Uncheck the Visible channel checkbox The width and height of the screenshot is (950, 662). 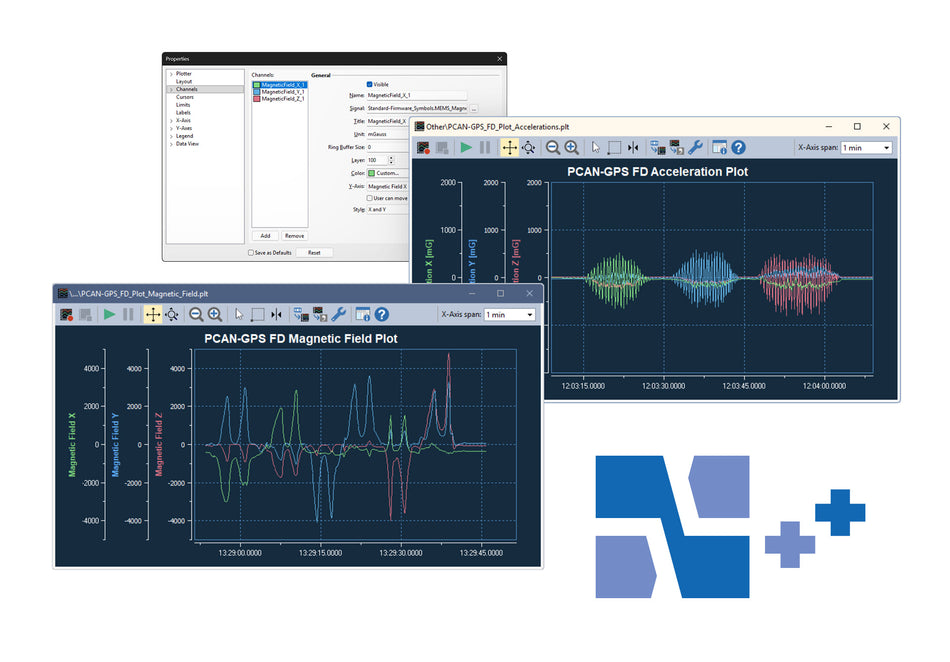coord(370,83)
